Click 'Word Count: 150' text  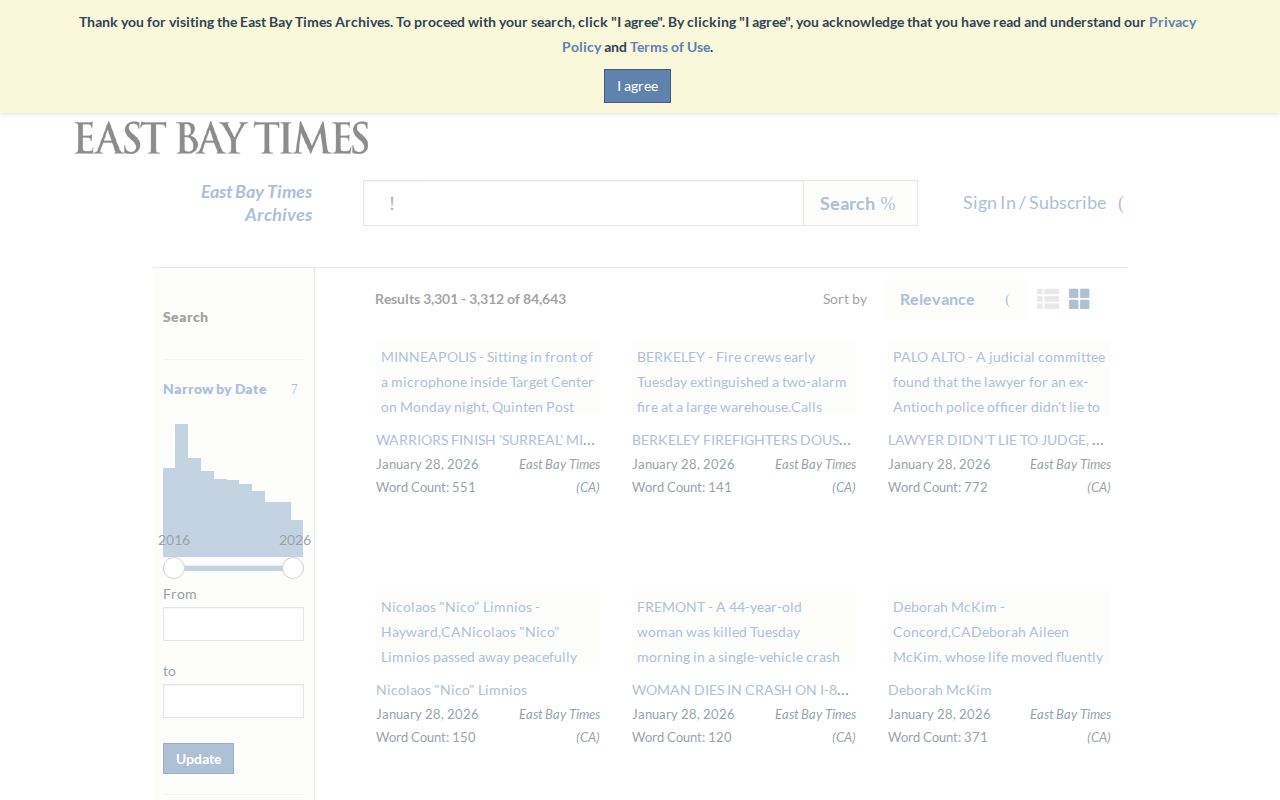coord(426,737)
